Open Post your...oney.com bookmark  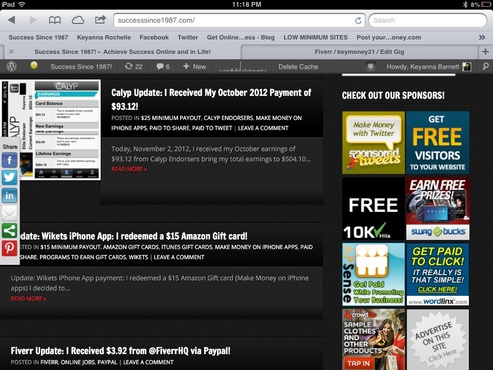coord(389,37)
